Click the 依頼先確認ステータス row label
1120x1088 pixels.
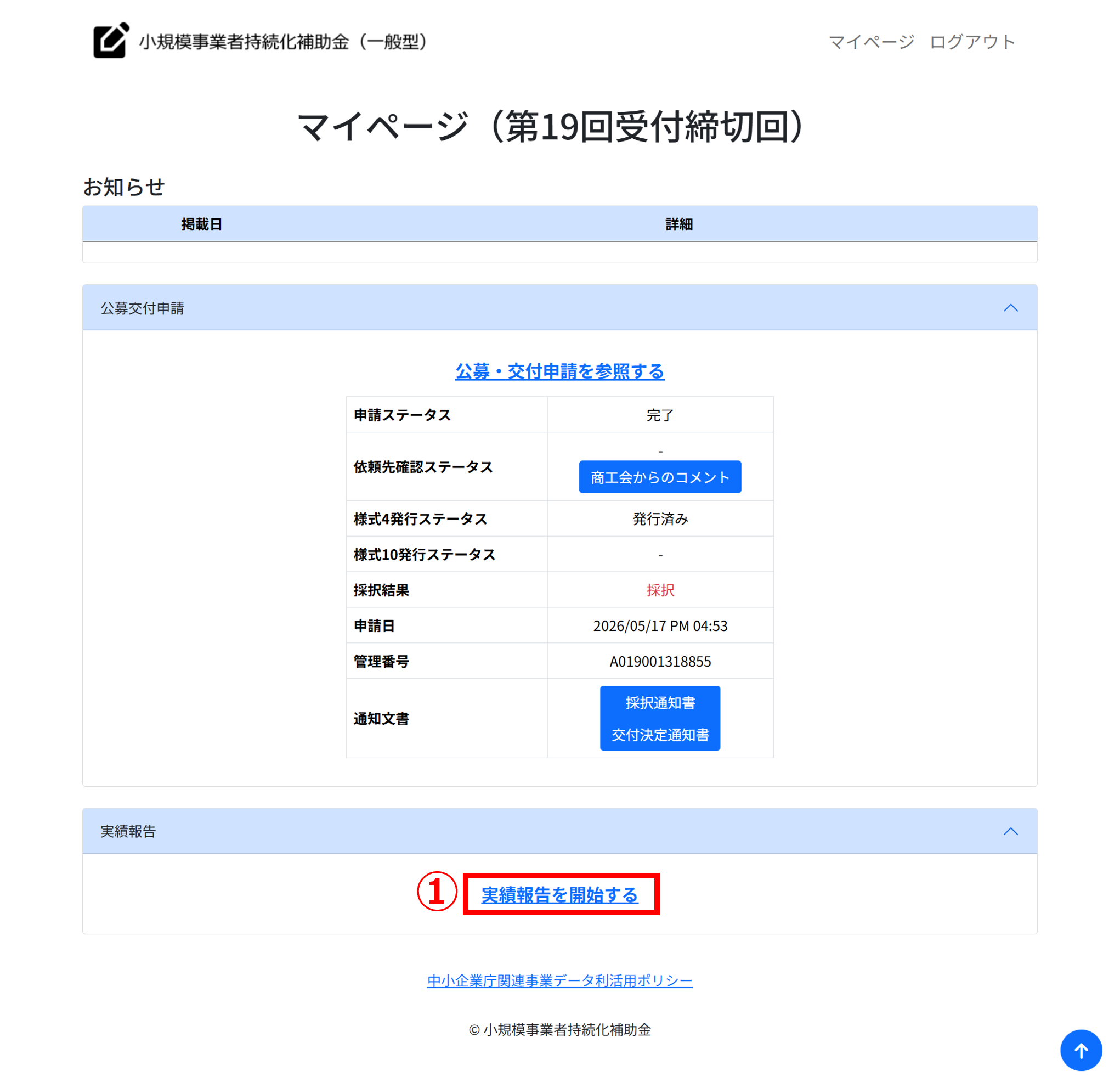tap(423, 467)
